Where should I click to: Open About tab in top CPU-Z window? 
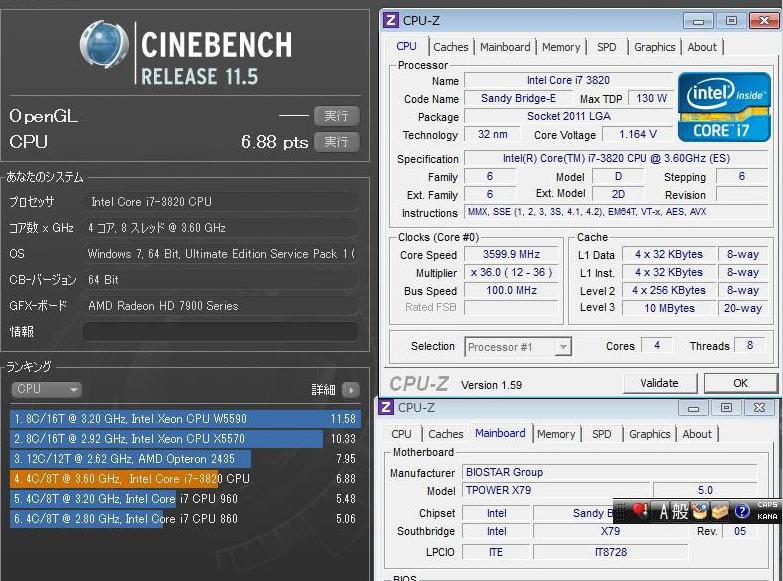click(x=702, y=47)
